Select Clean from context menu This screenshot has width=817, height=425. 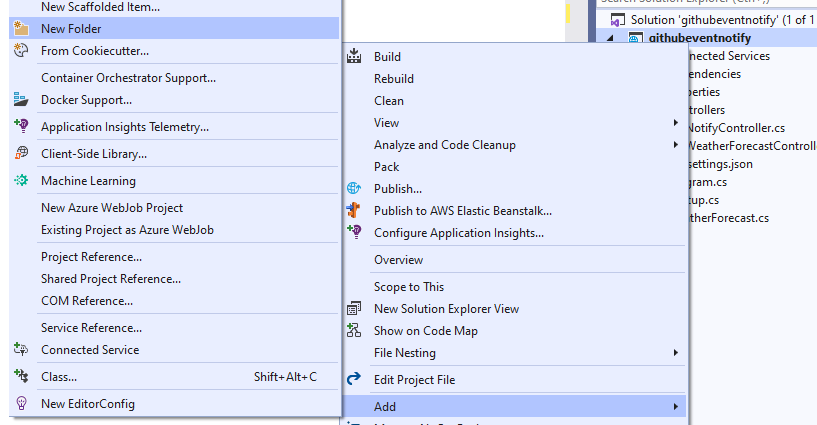[514, 101]
